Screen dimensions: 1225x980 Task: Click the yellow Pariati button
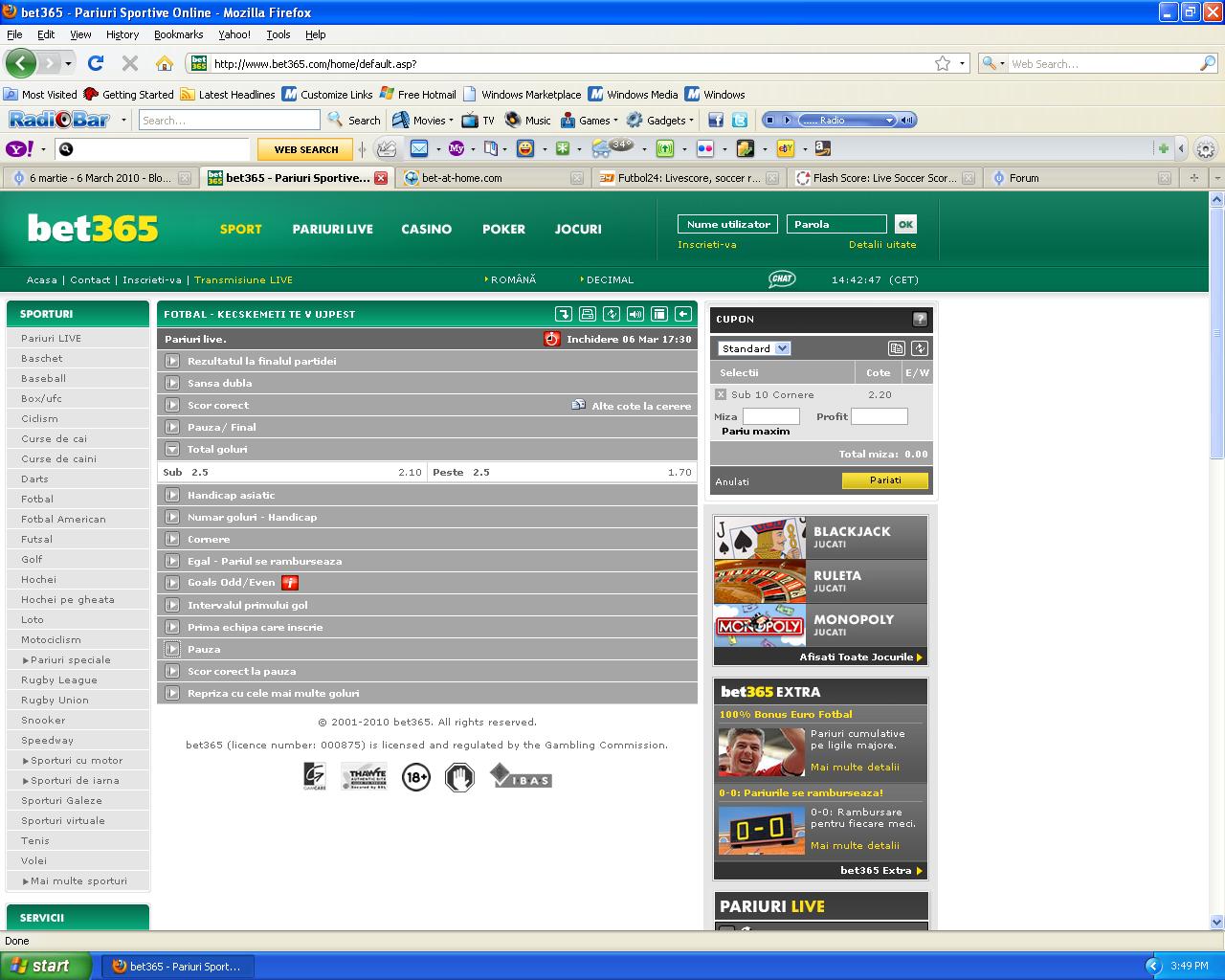coord(885,480)
